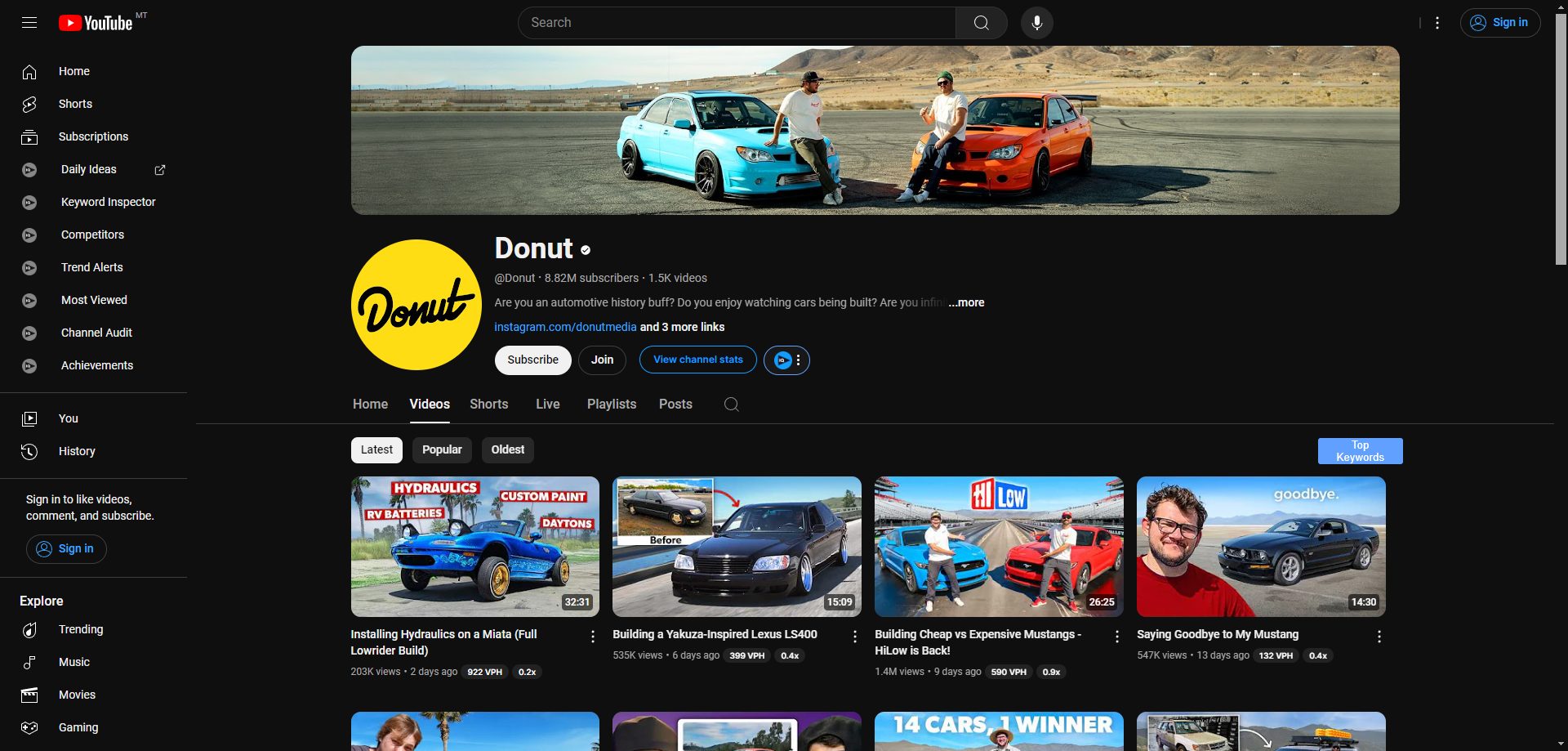Open Home in the sidebar

pos(93,71)
